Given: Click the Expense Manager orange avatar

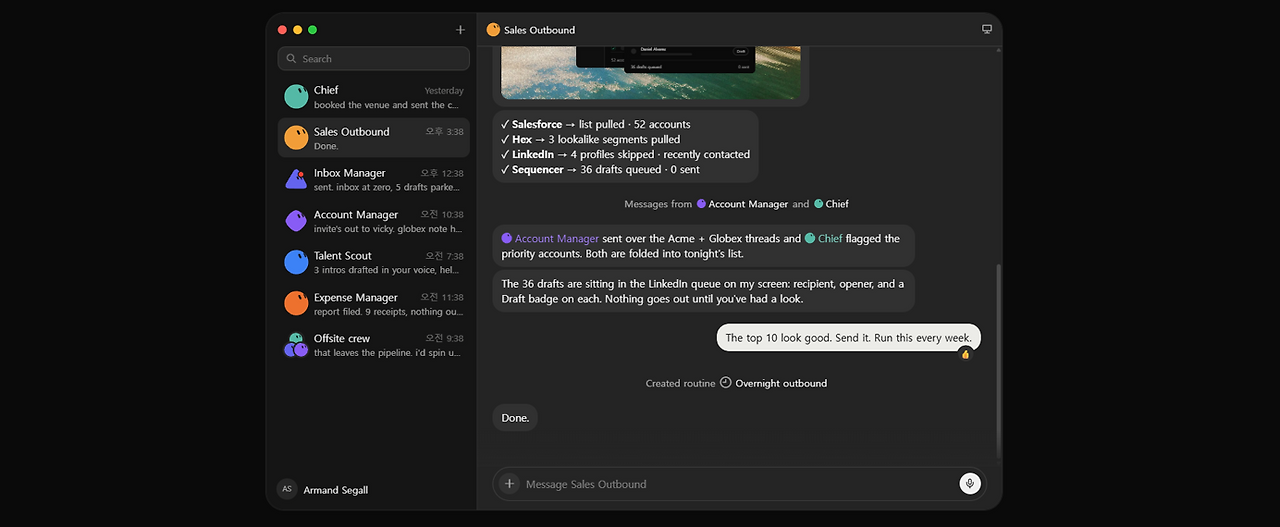Looking at the screenshot, I should [x=296, y=303].
